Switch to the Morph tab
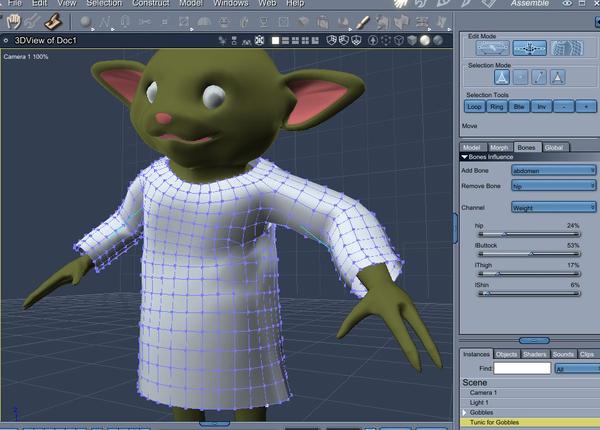This screenshot has width=600, height=430. (499, 147)
